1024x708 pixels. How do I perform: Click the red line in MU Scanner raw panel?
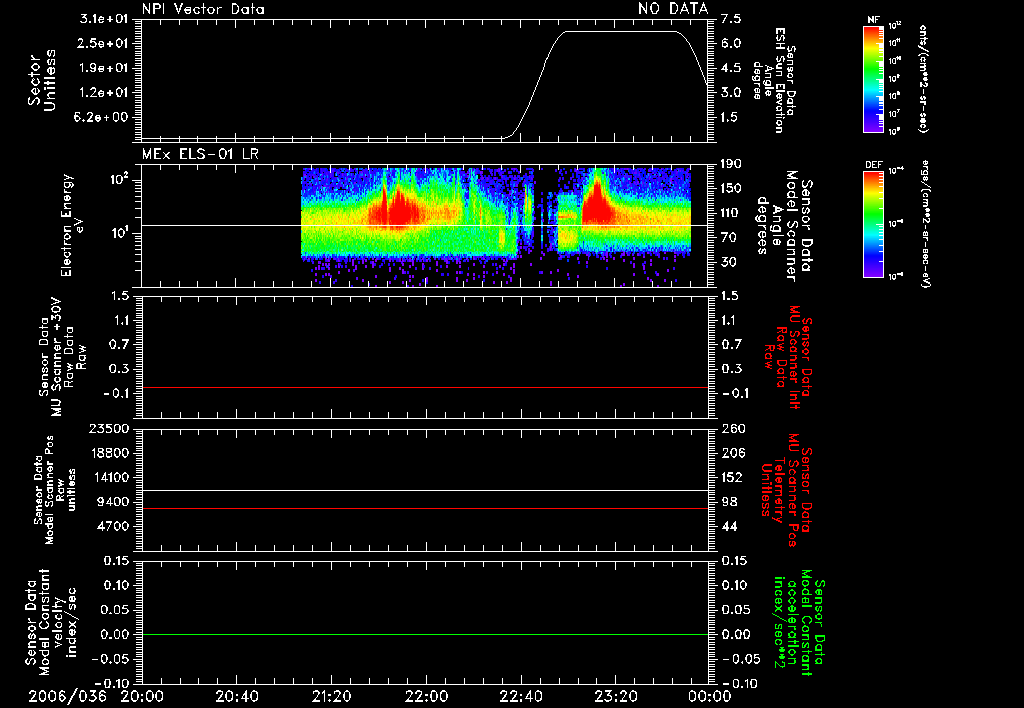(424, 387)
